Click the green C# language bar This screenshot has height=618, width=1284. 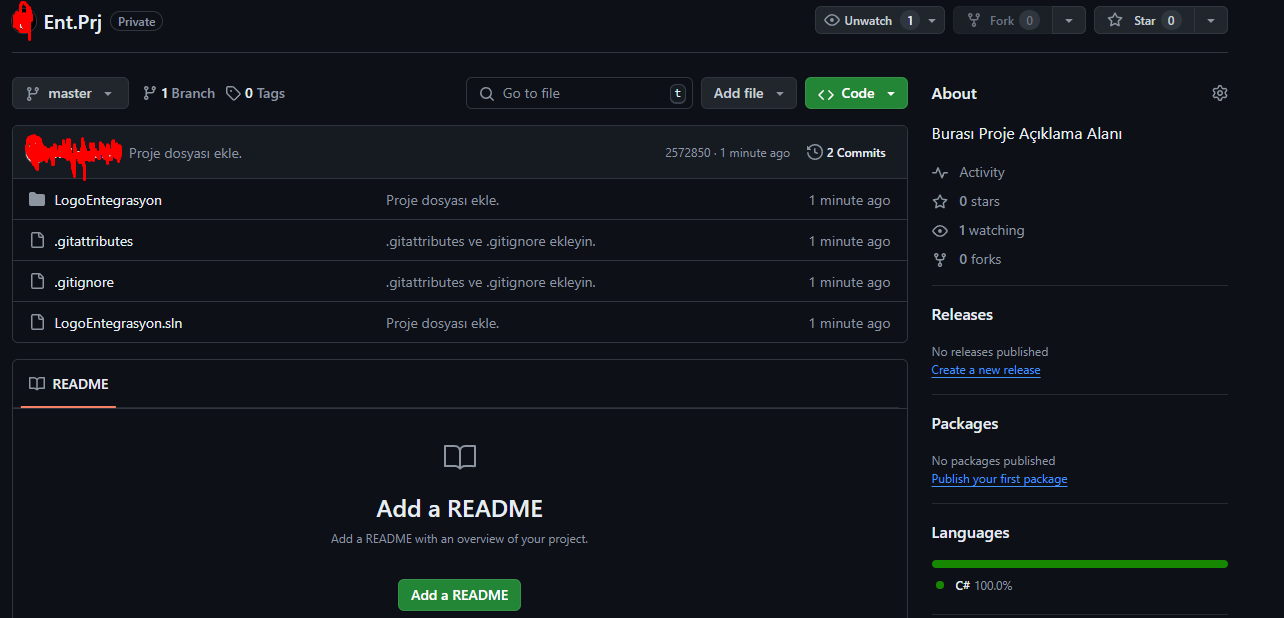point(1079,564)
